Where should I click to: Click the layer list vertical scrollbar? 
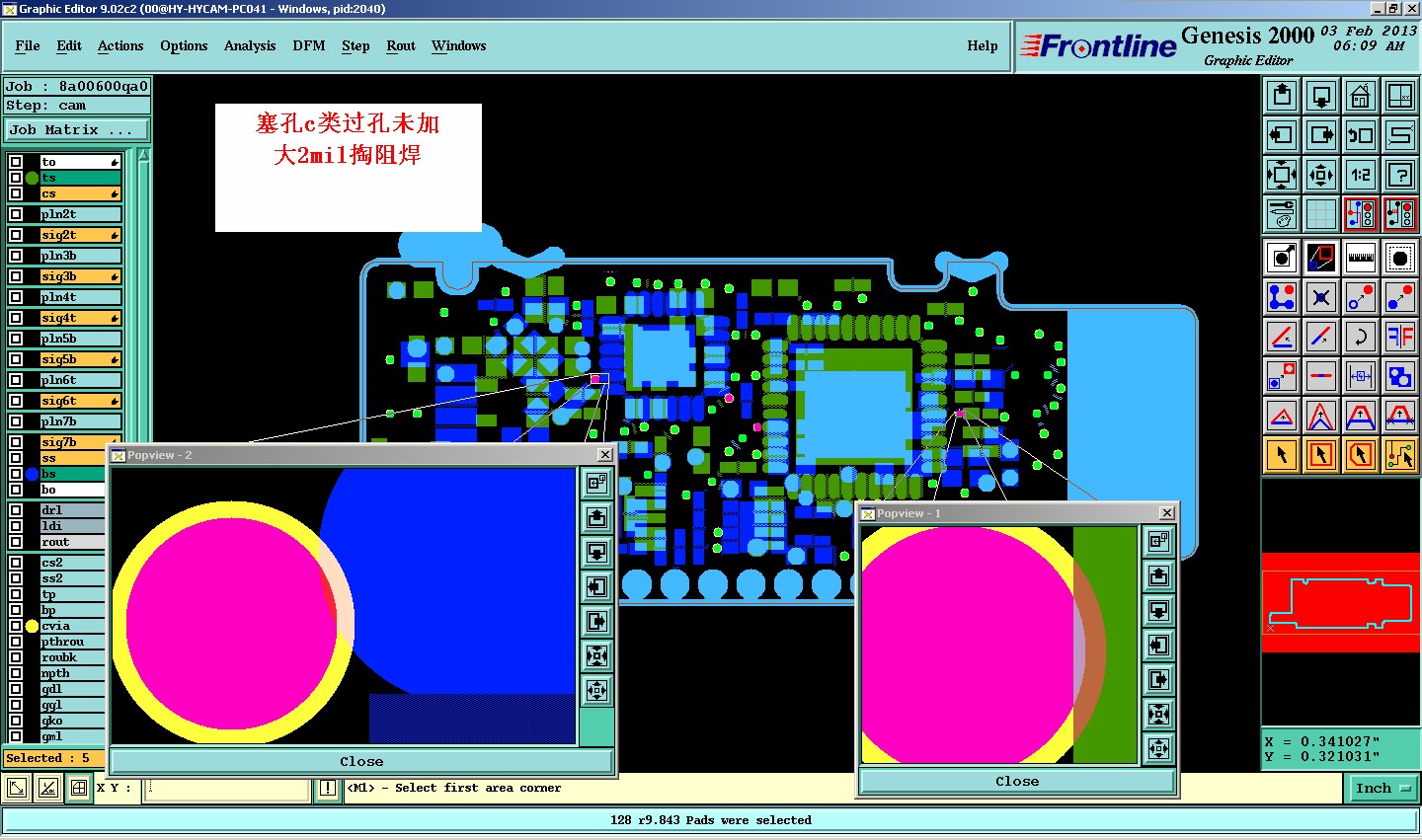click(144, 296)
